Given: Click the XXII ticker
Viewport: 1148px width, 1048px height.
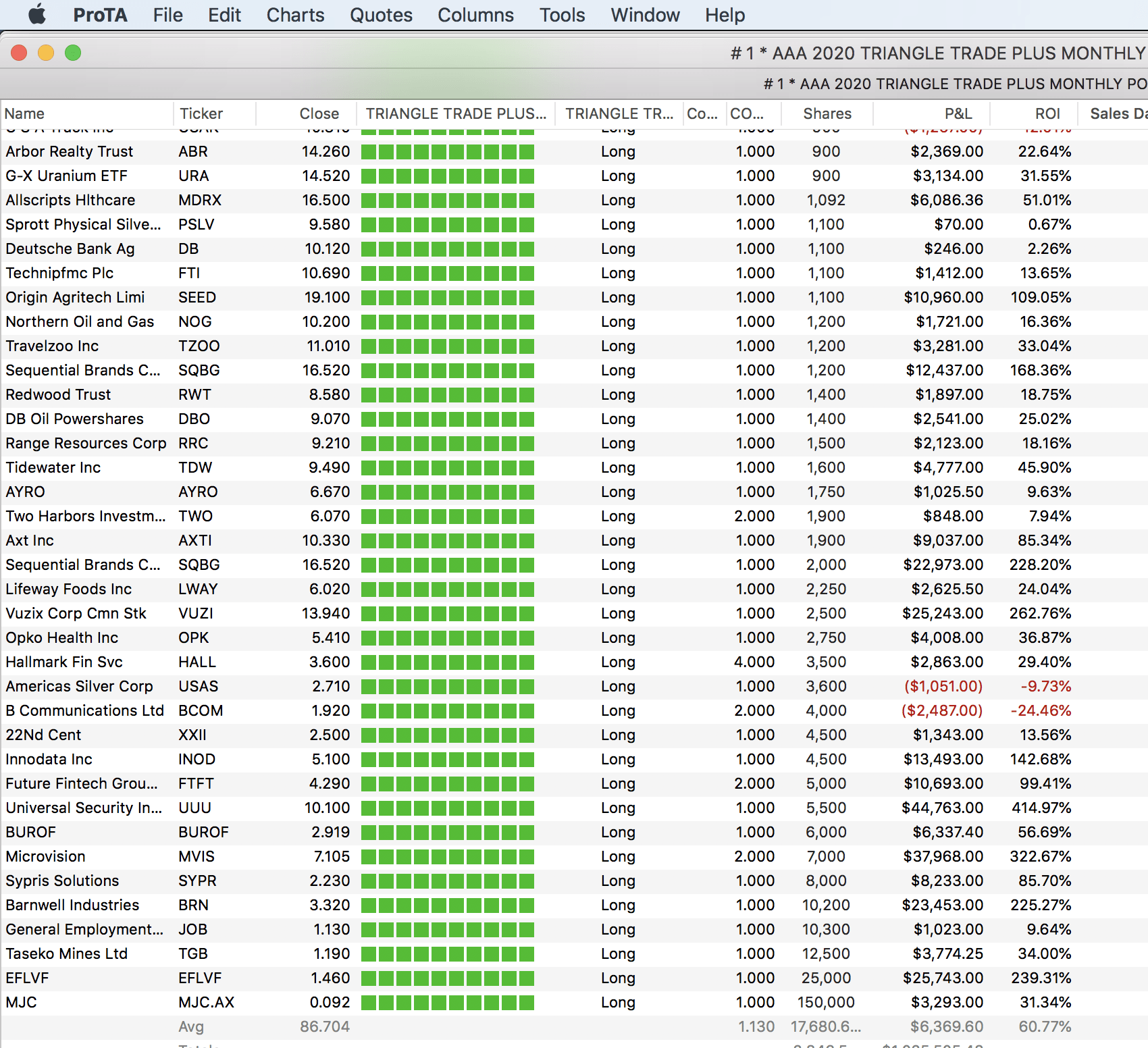Looking at the screenshot, I should (x=192, y=735).
